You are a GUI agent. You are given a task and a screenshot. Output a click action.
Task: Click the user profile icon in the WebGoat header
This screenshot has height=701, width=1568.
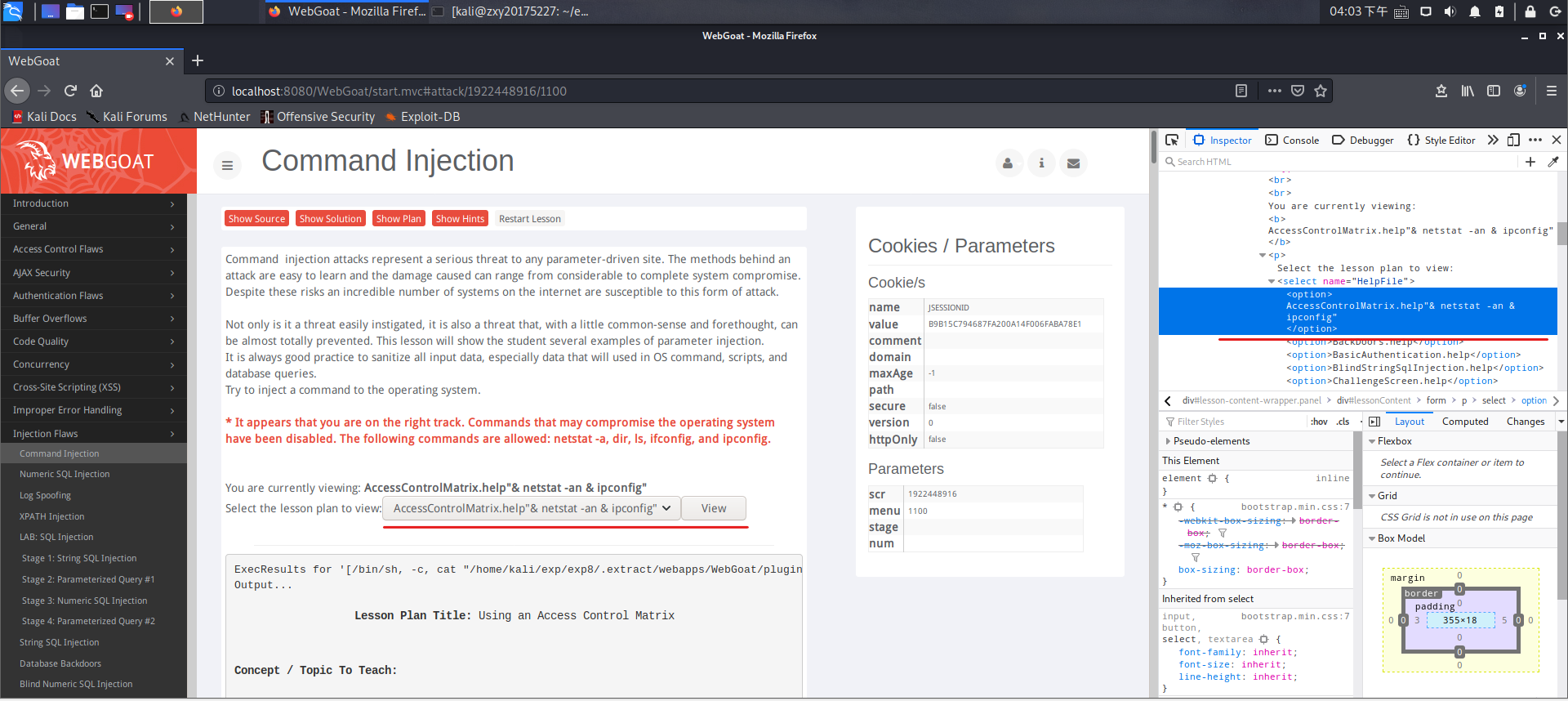coord(1008,163)
